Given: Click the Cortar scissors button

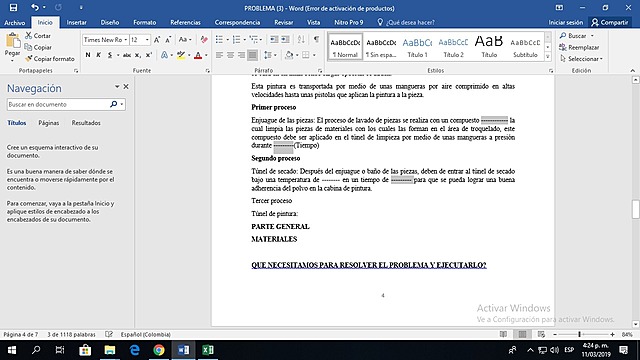Looking at the screenshot, I should 38,36.
